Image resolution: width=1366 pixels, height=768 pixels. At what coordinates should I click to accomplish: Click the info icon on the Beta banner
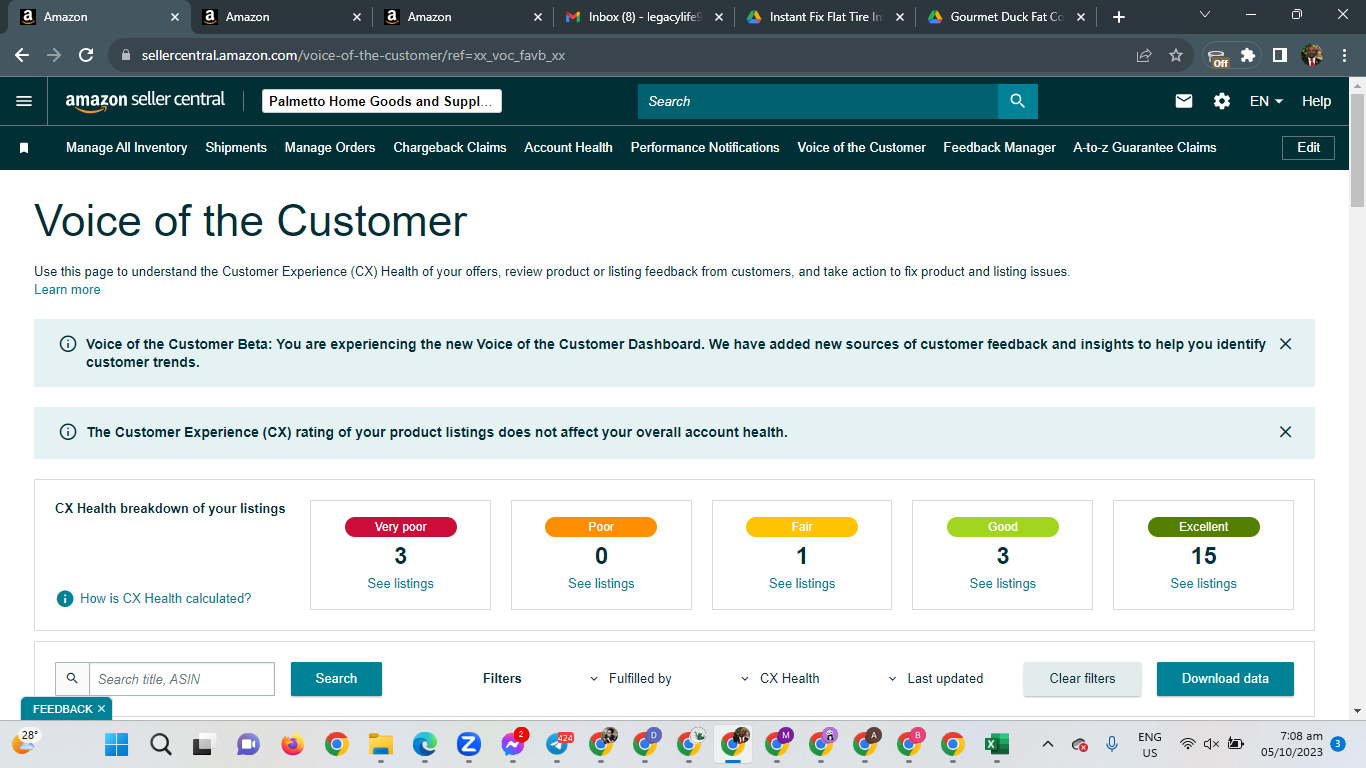point(68,344)
